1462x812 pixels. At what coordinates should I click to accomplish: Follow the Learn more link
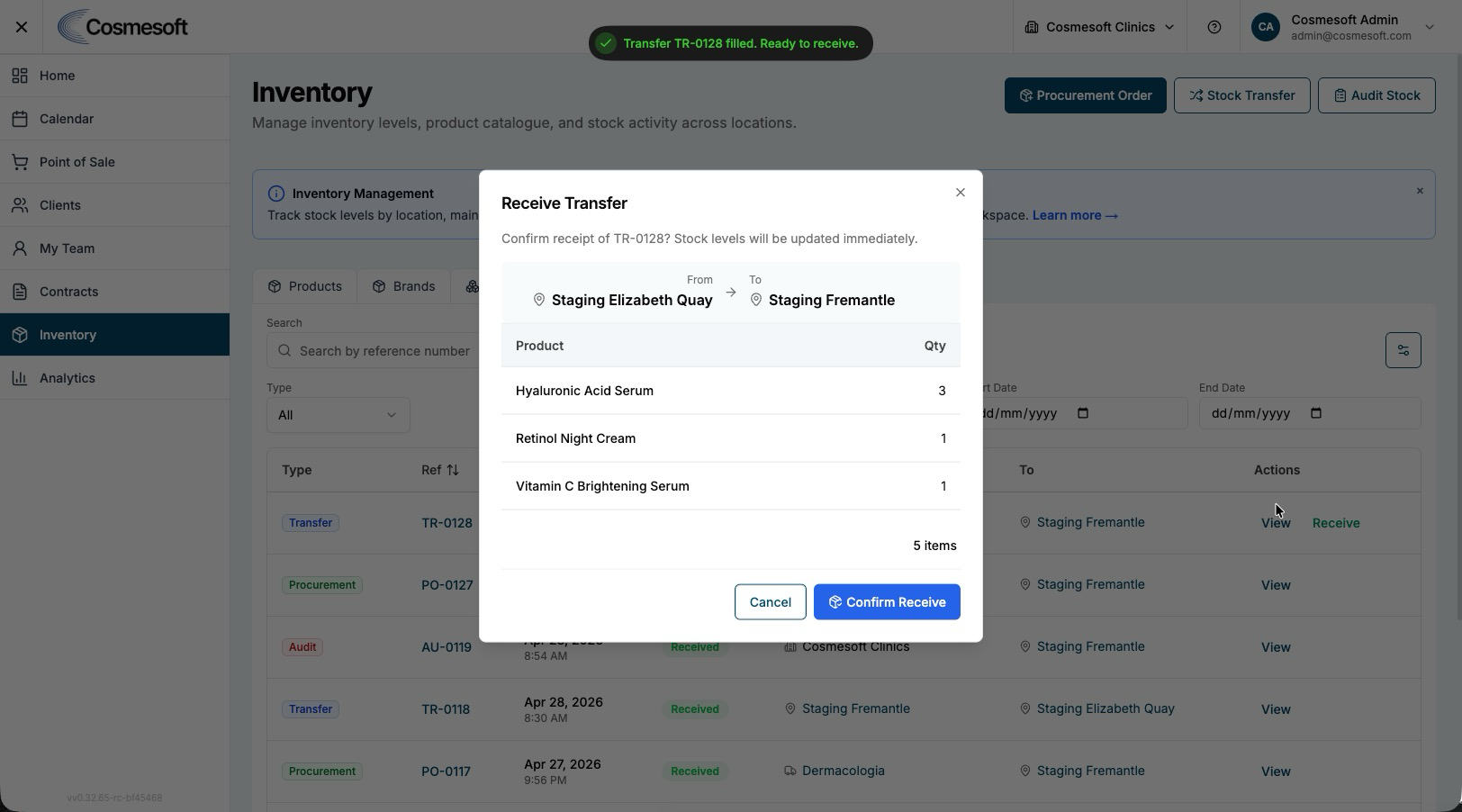[x=1075, y=215]
